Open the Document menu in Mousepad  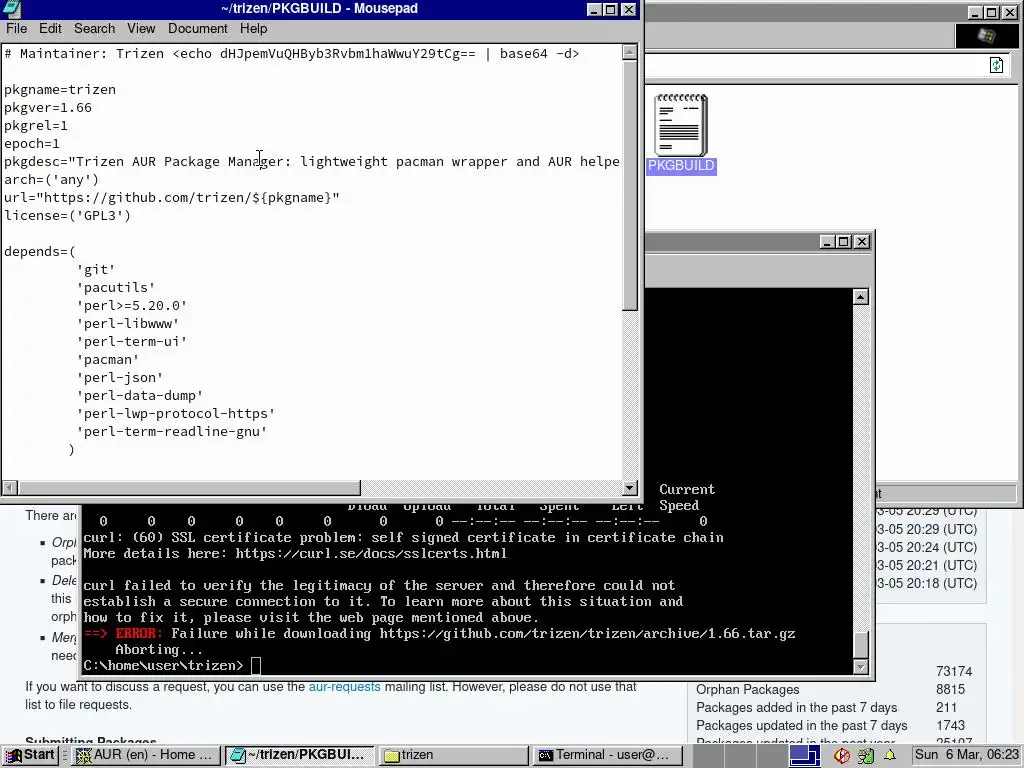198,29
